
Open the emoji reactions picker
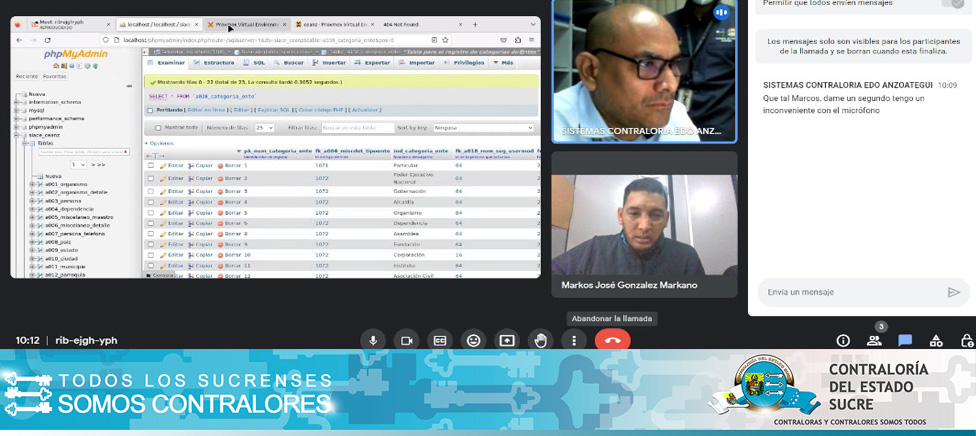[x=474, y=341]
